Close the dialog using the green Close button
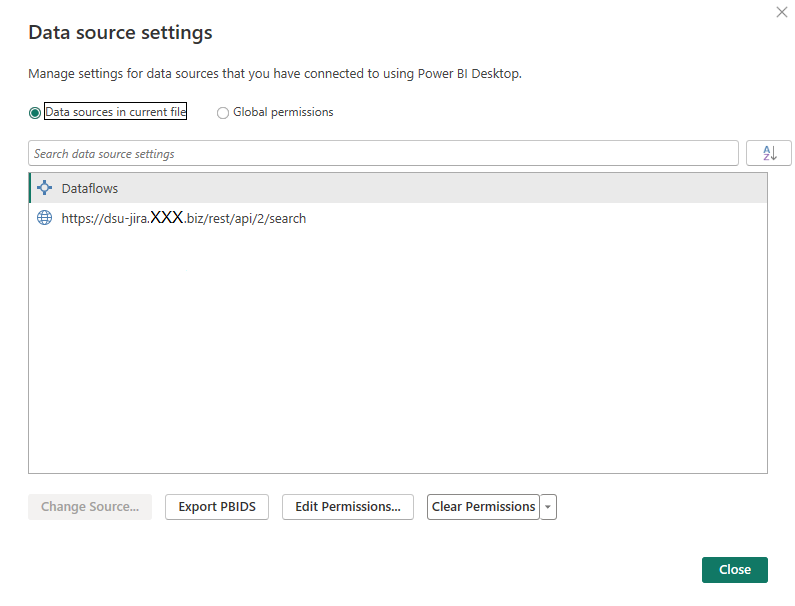Viewport: 795px width, 606px height. click(x=734, y=569)
